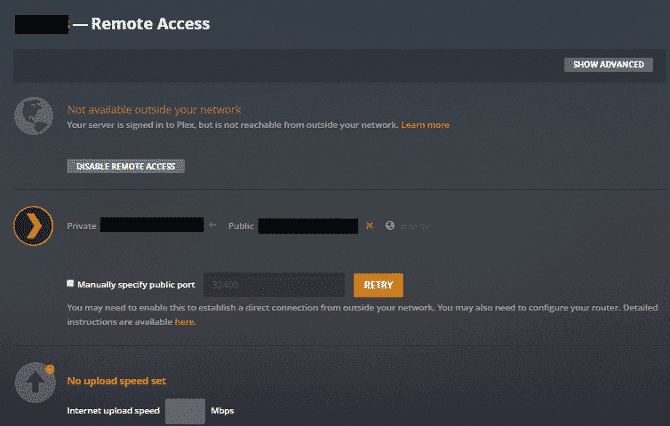The height and width of the screenshot is (426, 670).
Task: Open the Learn more link
Action: [x=425, y=125]
